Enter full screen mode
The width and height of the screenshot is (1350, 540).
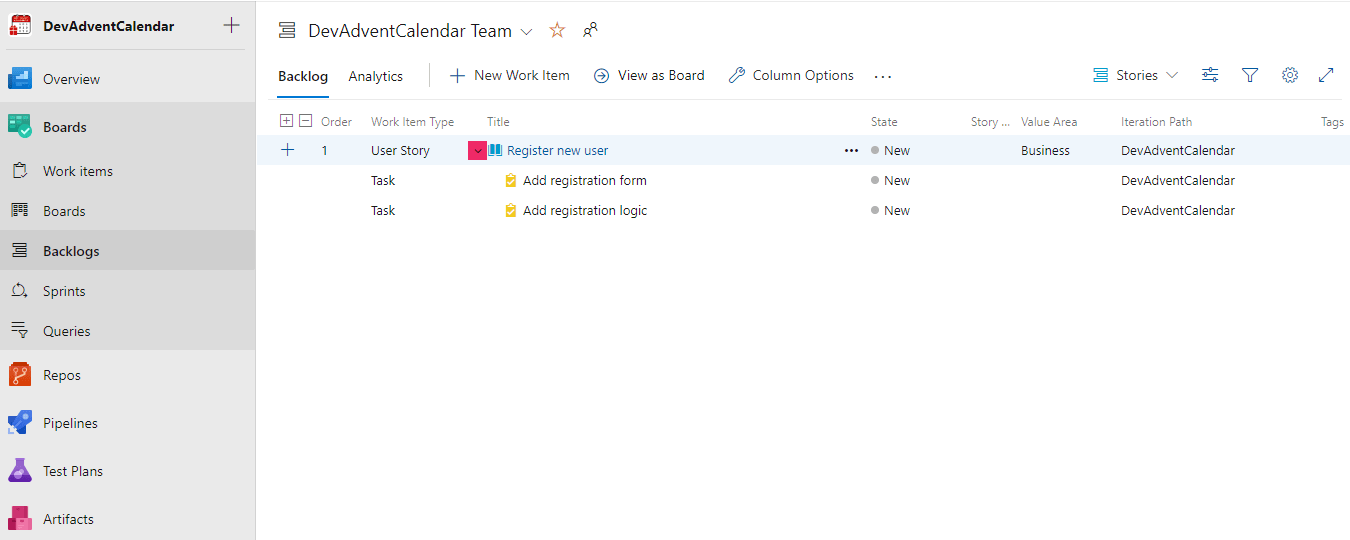click(1326, 75)
